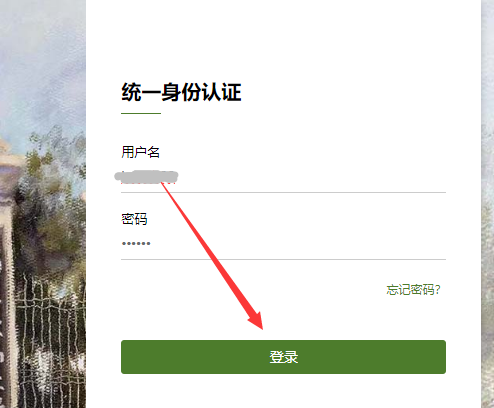Select the masked password dots
494x408 pixels.
[136, 243]
